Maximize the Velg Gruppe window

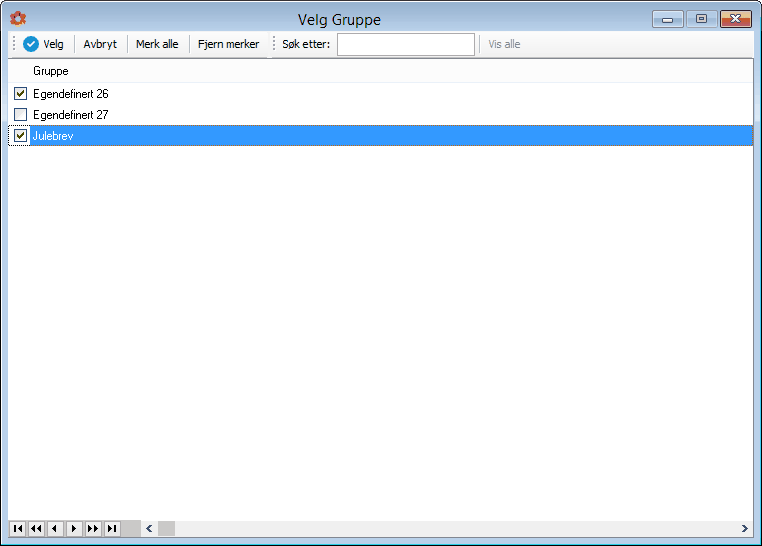[701, 19]
